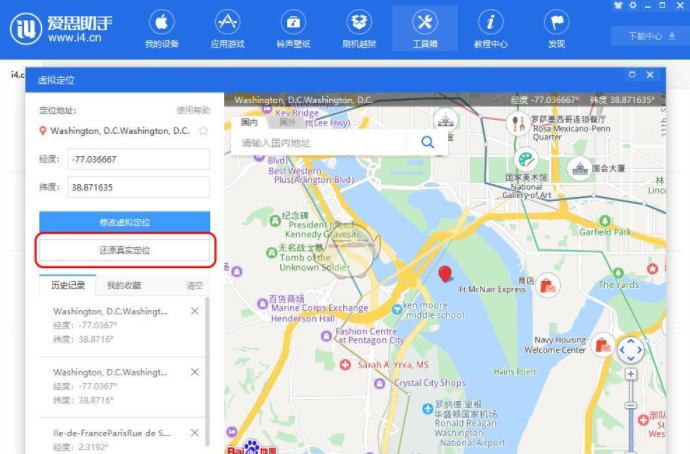Open 刷机越狱 flash and jailbreak section
Screen dimensions: 690x454
(360, 29)
